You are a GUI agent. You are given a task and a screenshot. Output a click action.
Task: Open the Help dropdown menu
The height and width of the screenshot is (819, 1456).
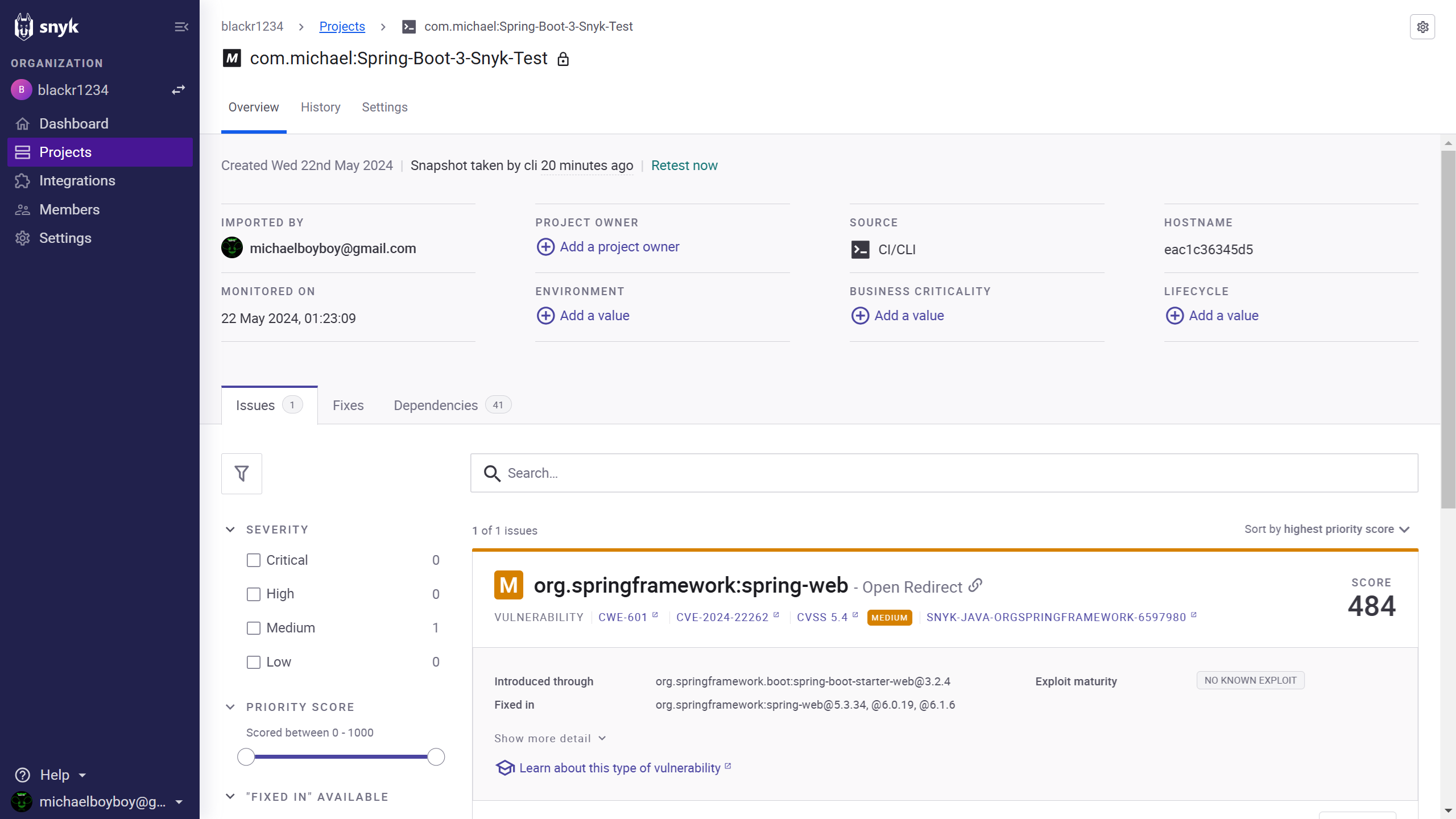(63, 775)
